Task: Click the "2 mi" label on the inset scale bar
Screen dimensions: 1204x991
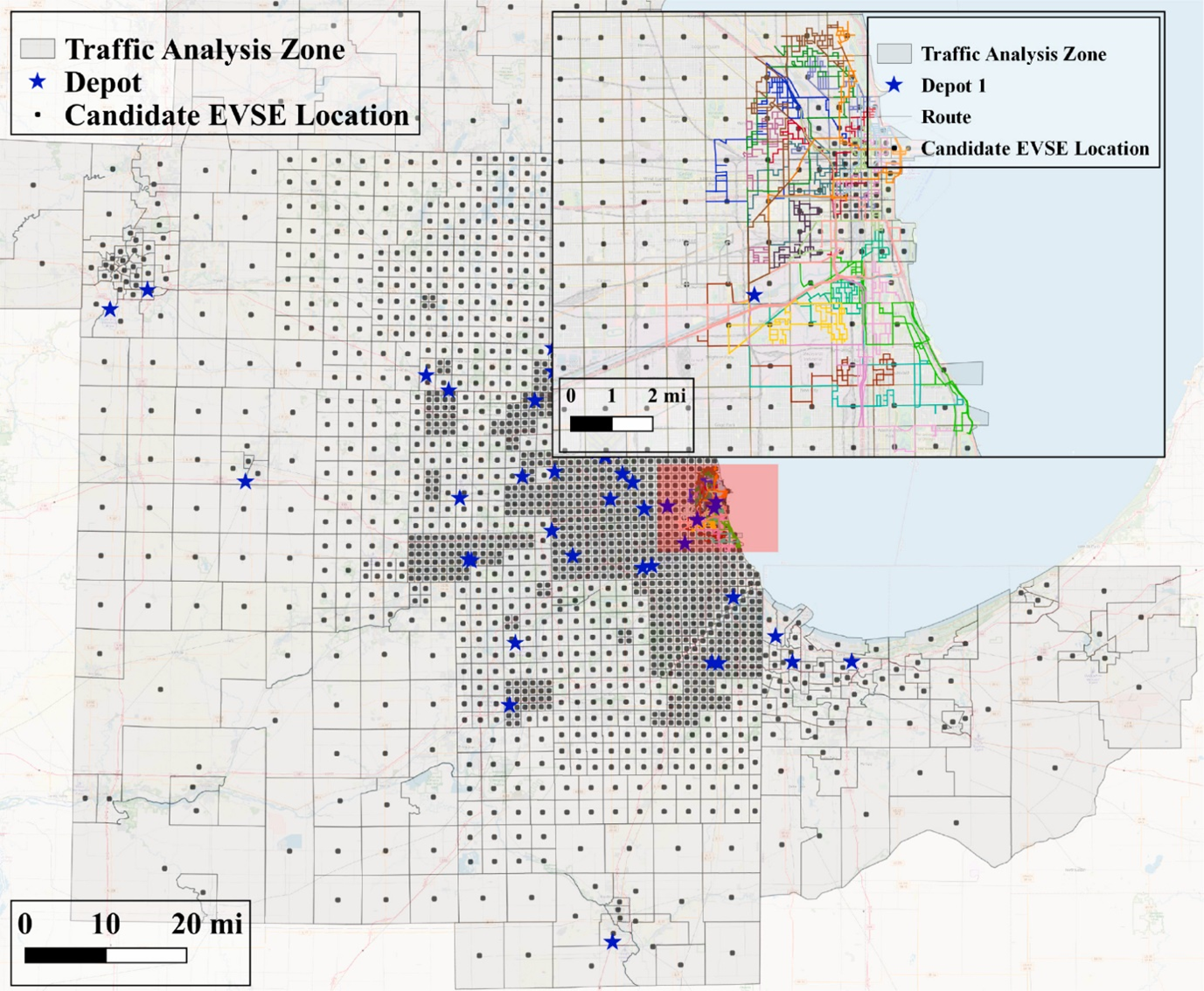Action: point(667,395)
